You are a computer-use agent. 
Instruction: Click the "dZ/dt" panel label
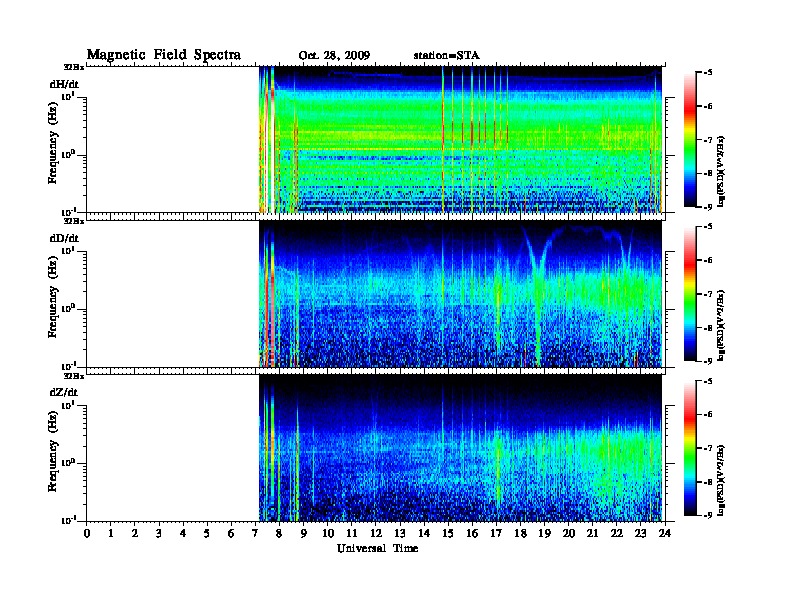(x=64, y=392)
